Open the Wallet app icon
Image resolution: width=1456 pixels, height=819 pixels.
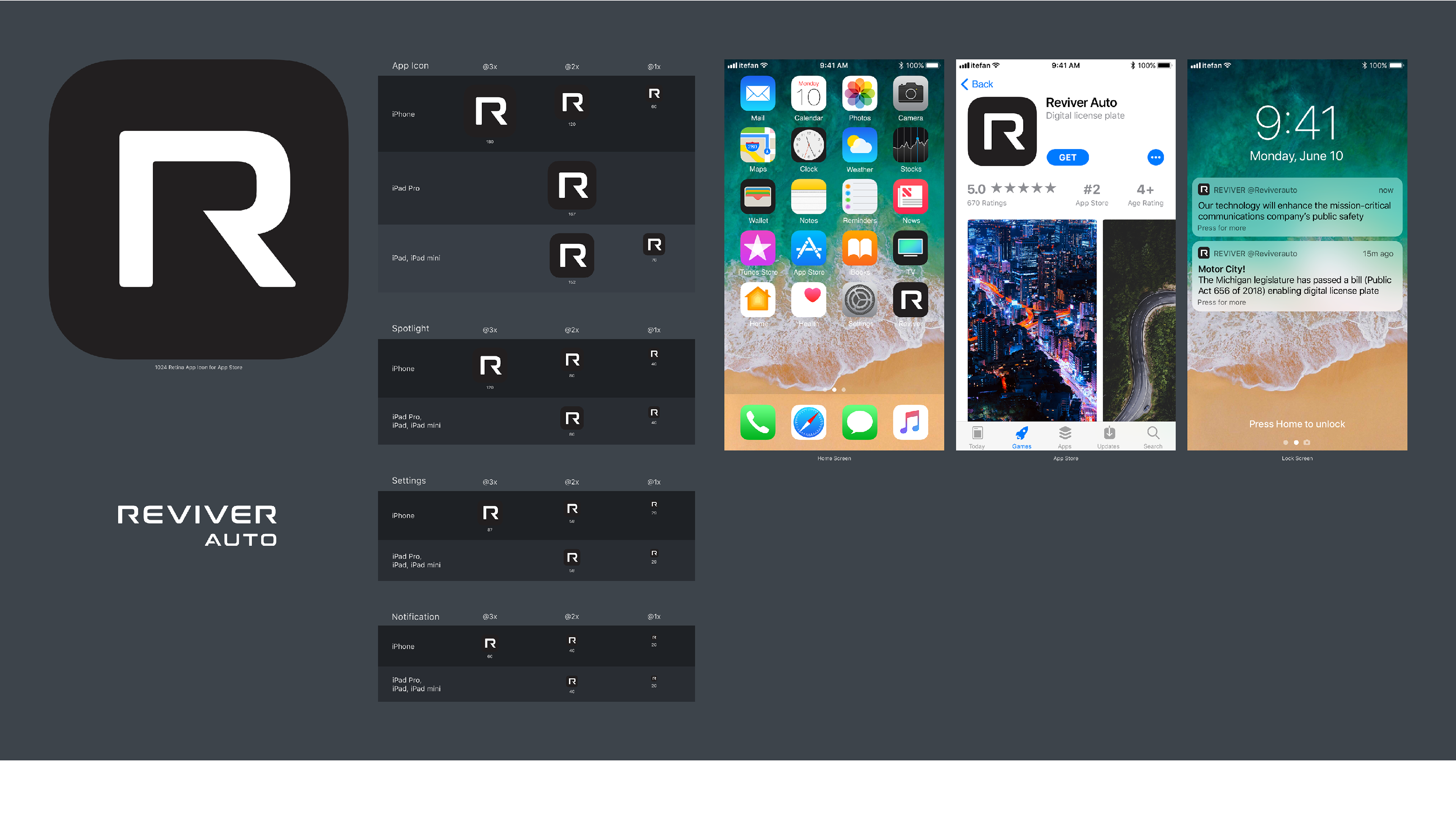(758, 197)
